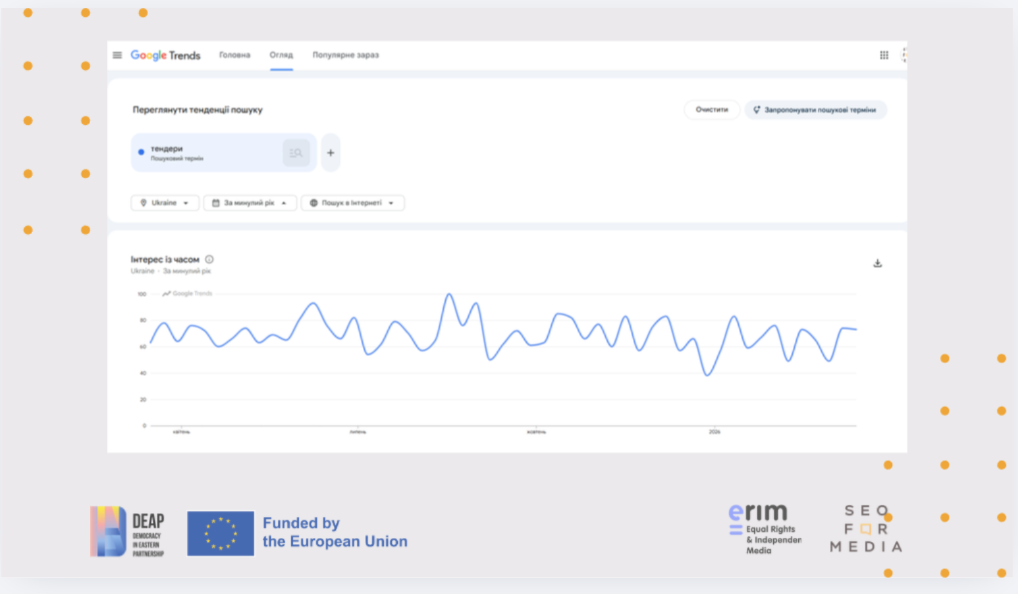Show help info for Інтерес із часом

(209, 259)
